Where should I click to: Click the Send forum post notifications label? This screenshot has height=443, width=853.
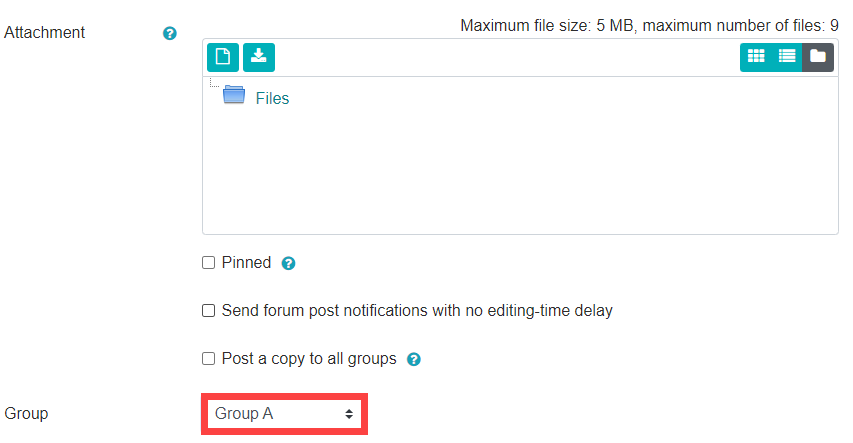tap(417, 311)
